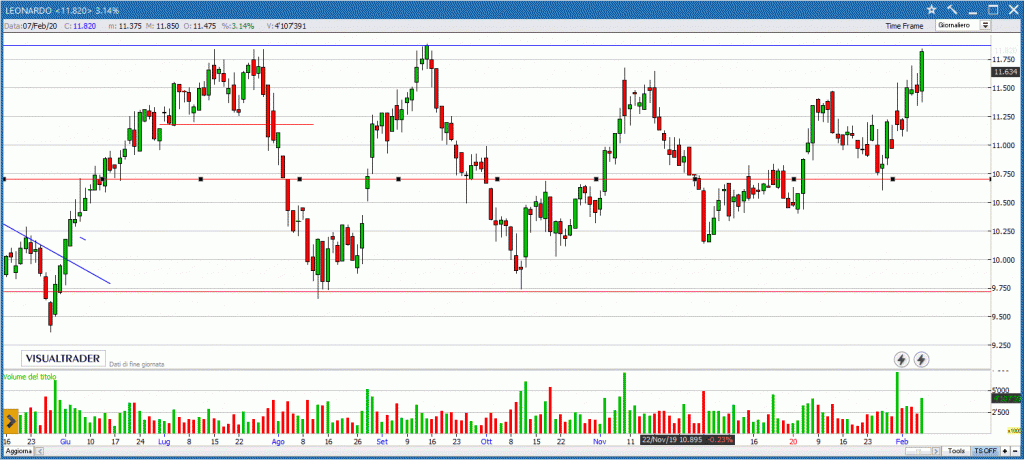1024x460 pixels.
Task: Click the VISUALTRADER logo
Action: point(63,358)
